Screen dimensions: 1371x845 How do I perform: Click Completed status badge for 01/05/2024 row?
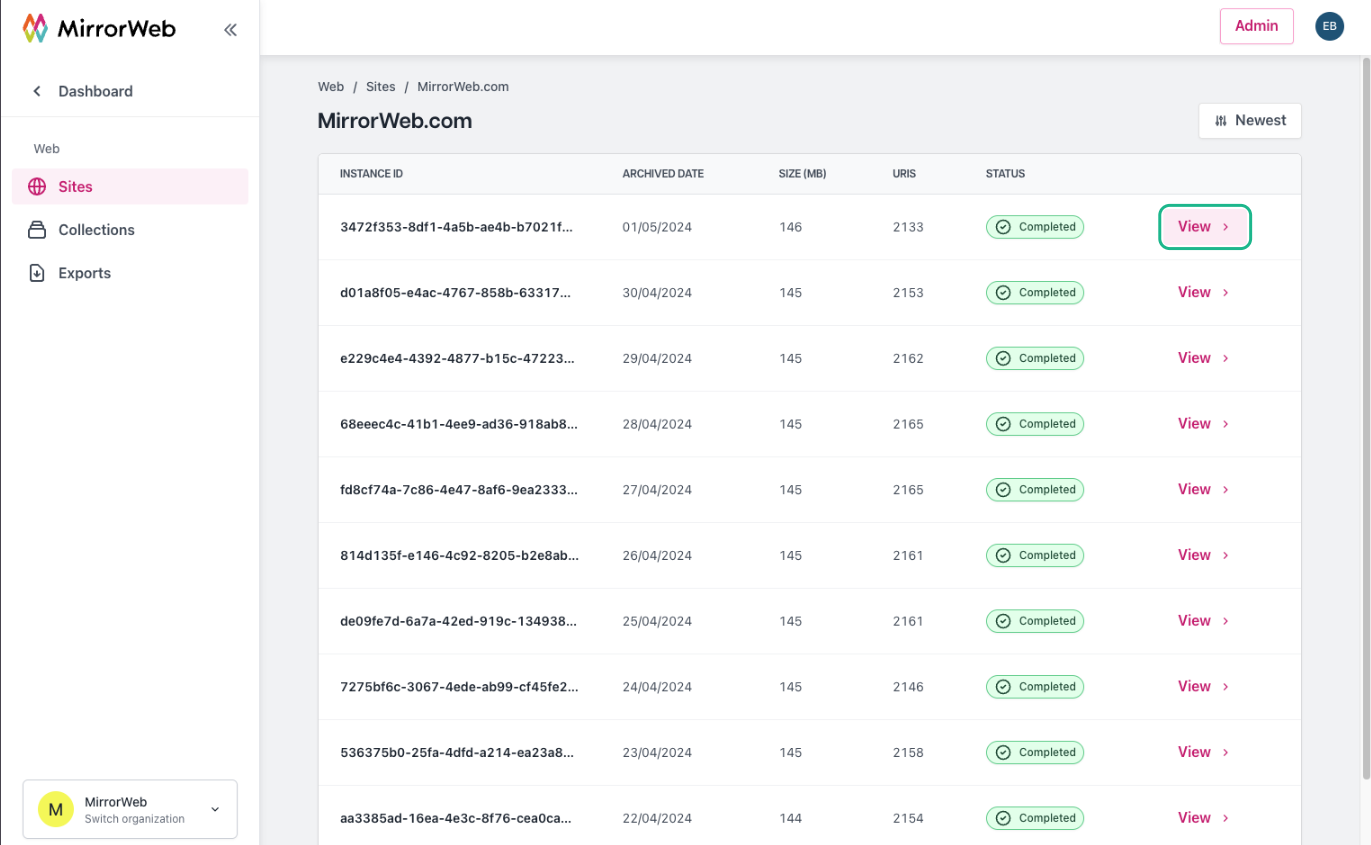click(1035, 227)
